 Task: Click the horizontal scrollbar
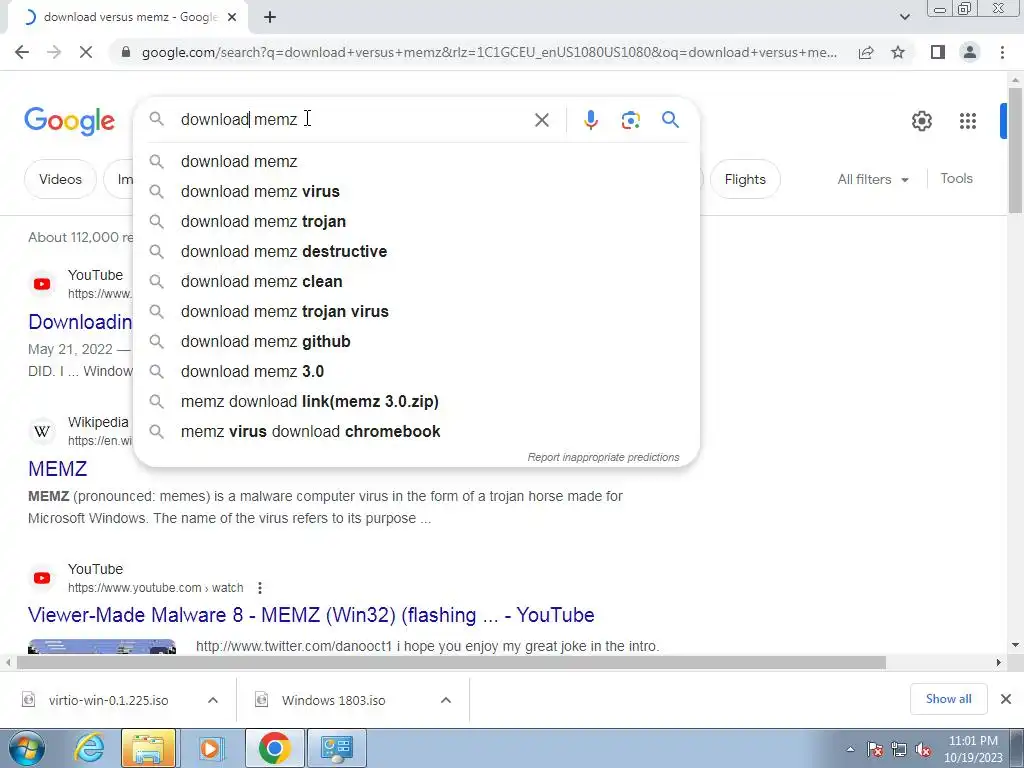pyautogui.click(x=451, y=662)
